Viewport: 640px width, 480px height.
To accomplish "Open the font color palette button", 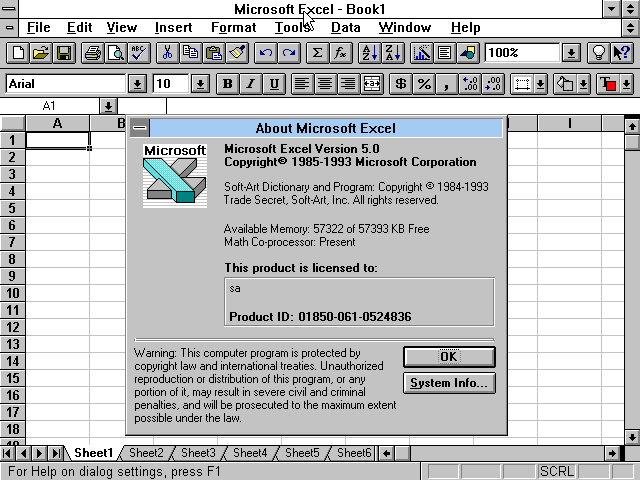I will [627, 84].
